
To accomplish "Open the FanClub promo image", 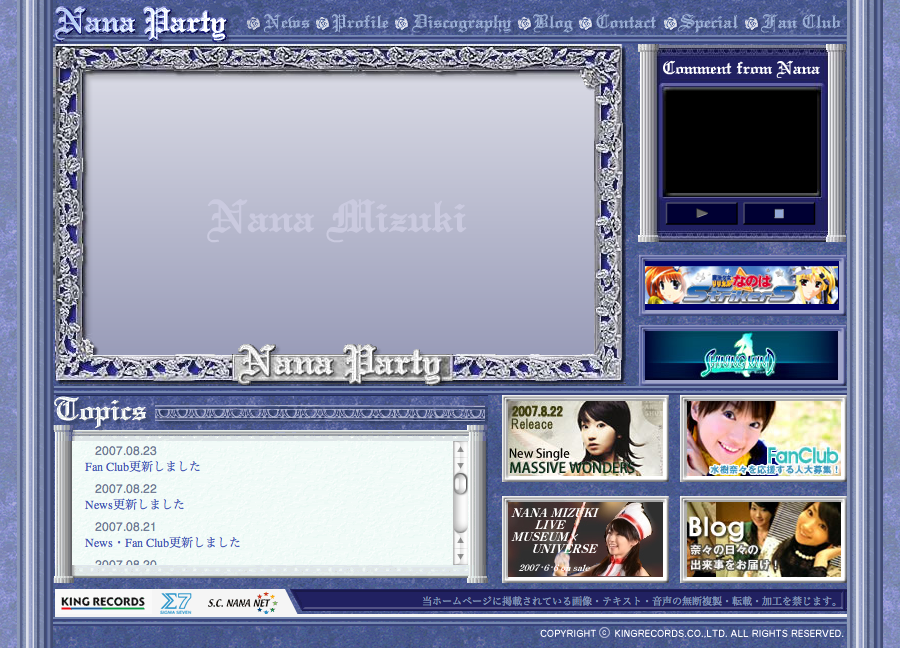I will [x=763, y=439].
